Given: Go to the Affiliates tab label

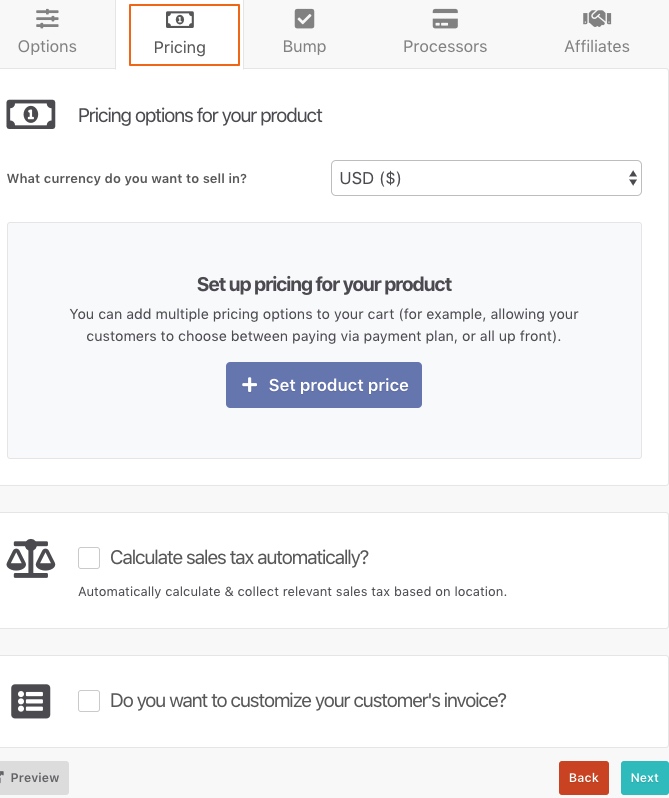Looking at the screenshot, I should pyautogui.click(x=597, y=46).
